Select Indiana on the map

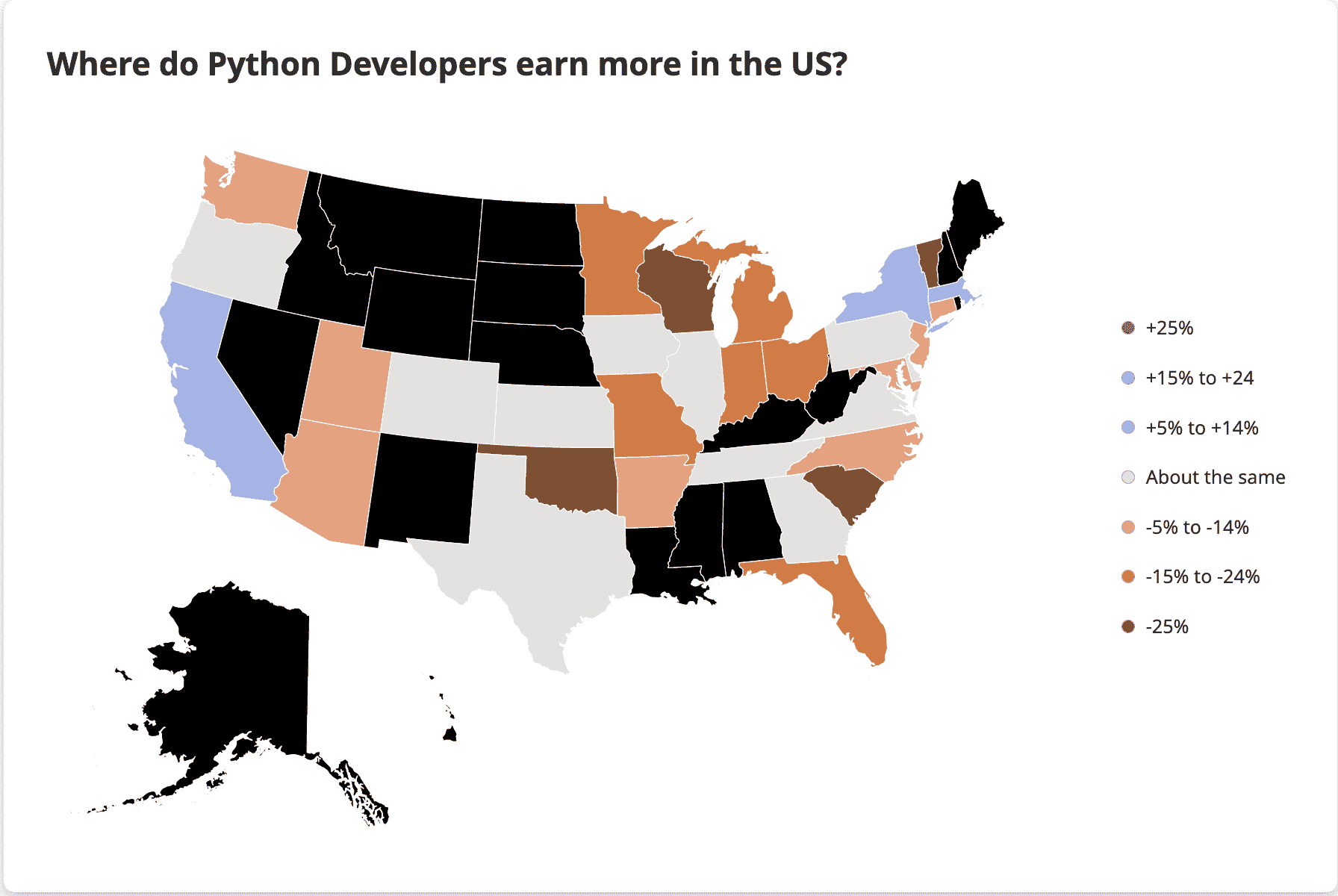coord(743,381)
